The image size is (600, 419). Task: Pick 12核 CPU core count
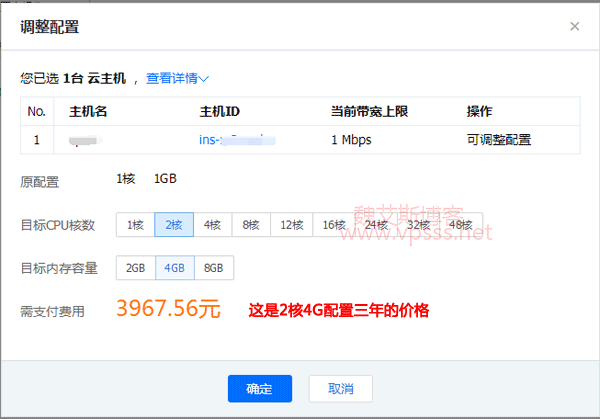[292, 225]
